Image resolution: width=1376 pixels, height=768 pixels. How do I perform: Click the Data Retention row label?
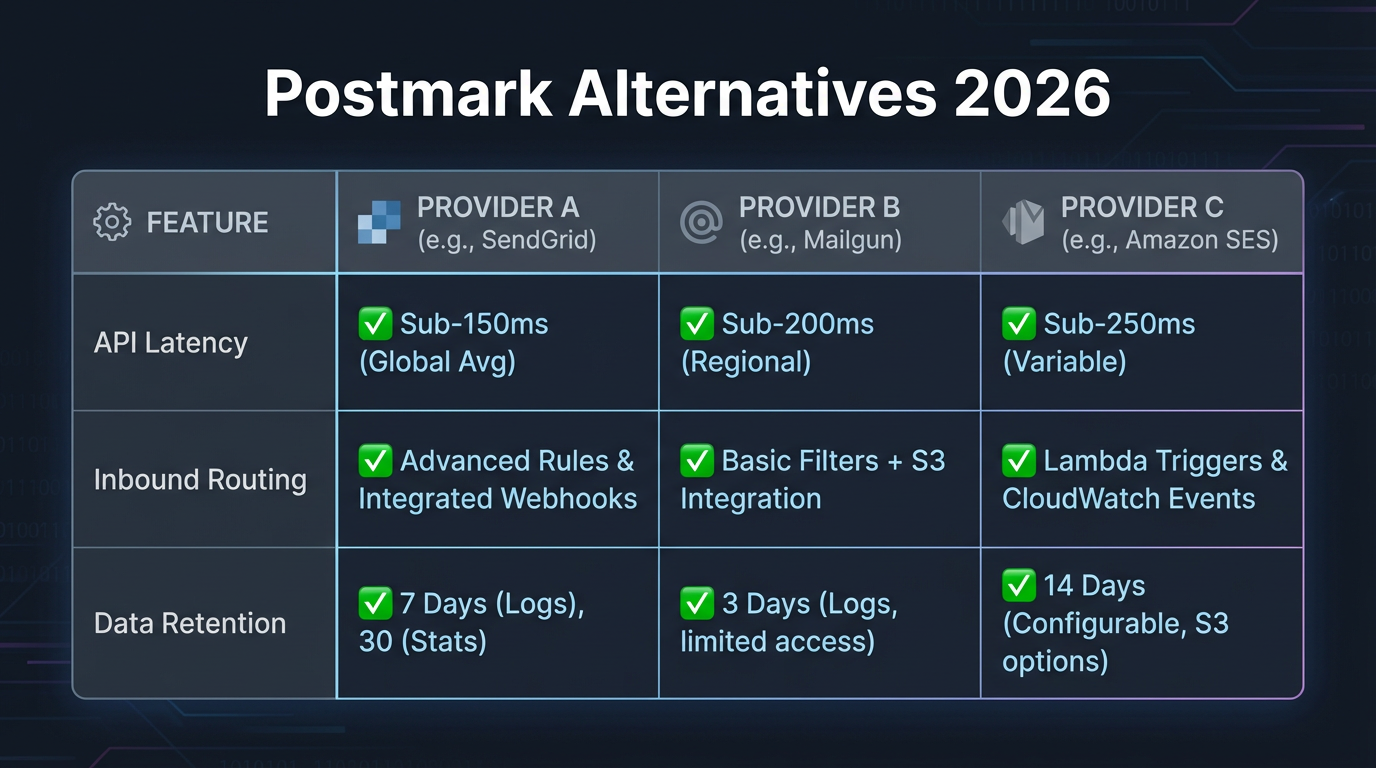click(x=190, y=623)
